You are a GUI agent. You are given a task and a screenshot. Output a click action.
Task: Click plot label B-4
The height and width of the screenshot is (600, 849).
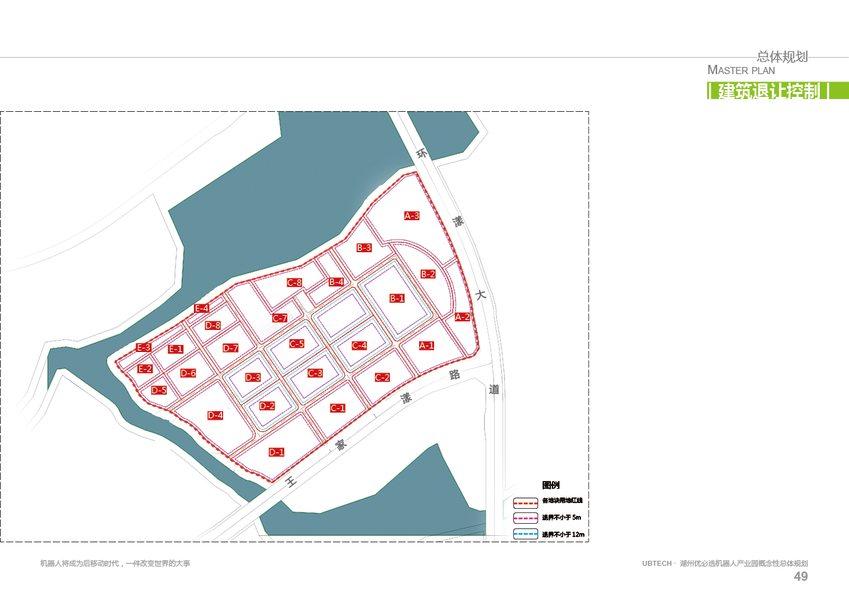tap(336, 282)
